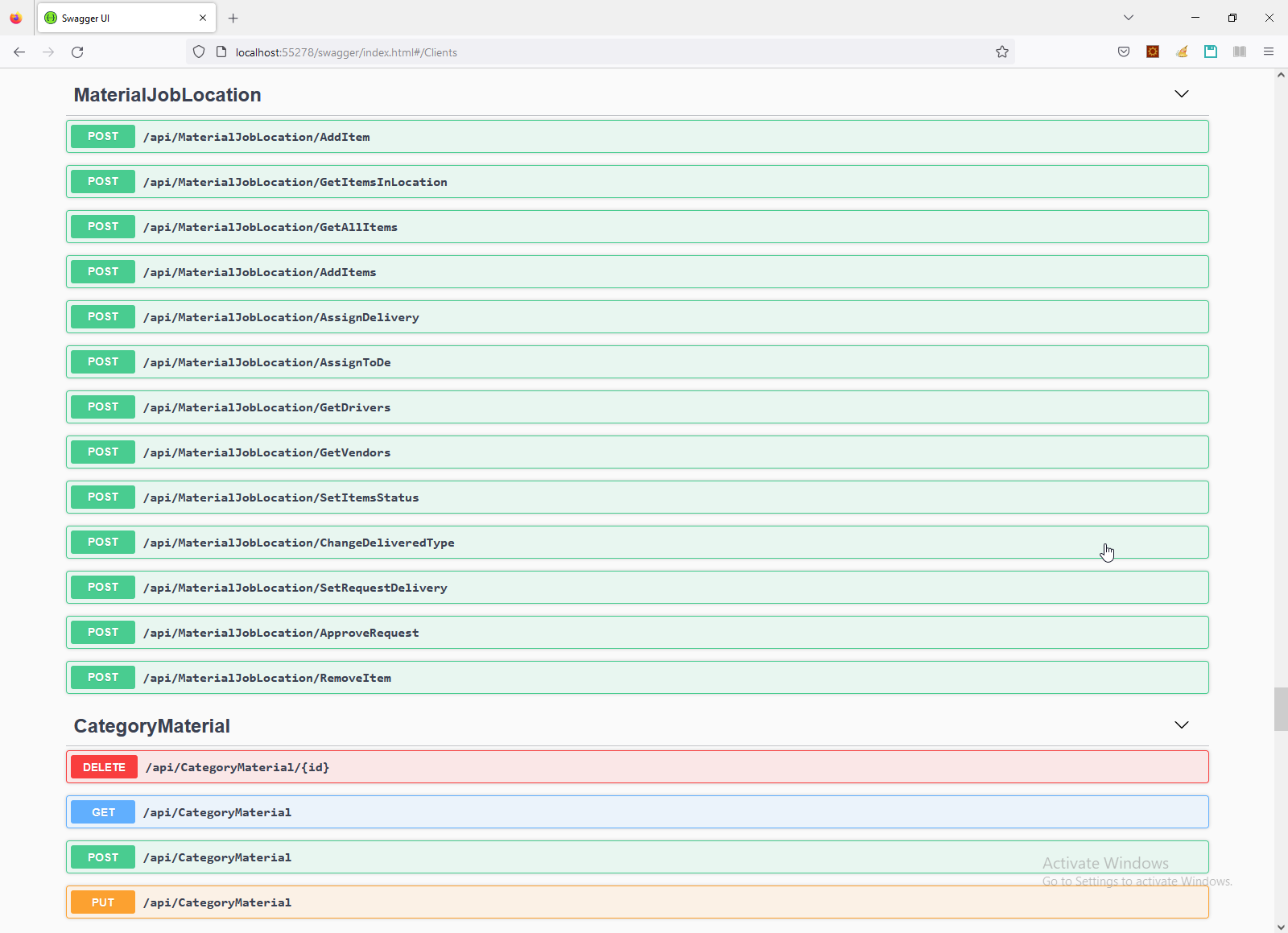1288x933 pixels.
Task: Open POST GetDrivers endpoint
Action: tap(638, 407)
